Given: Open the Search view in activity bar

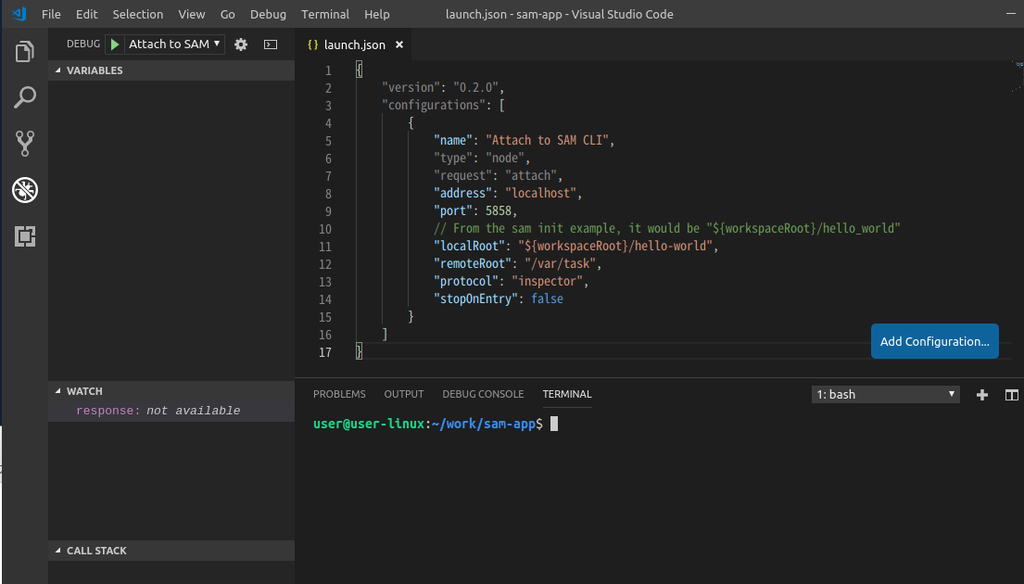Looking at the screenshot, I should point(24,97).
